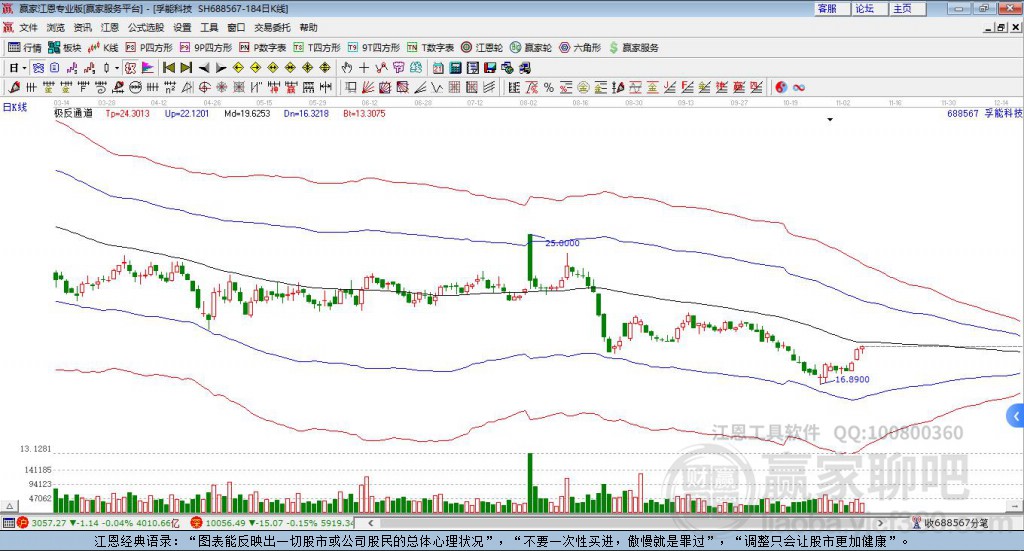The width and height of the screenshot is (1024, 551).
Task: Select the hand pan tool
Action: (347, 68)
